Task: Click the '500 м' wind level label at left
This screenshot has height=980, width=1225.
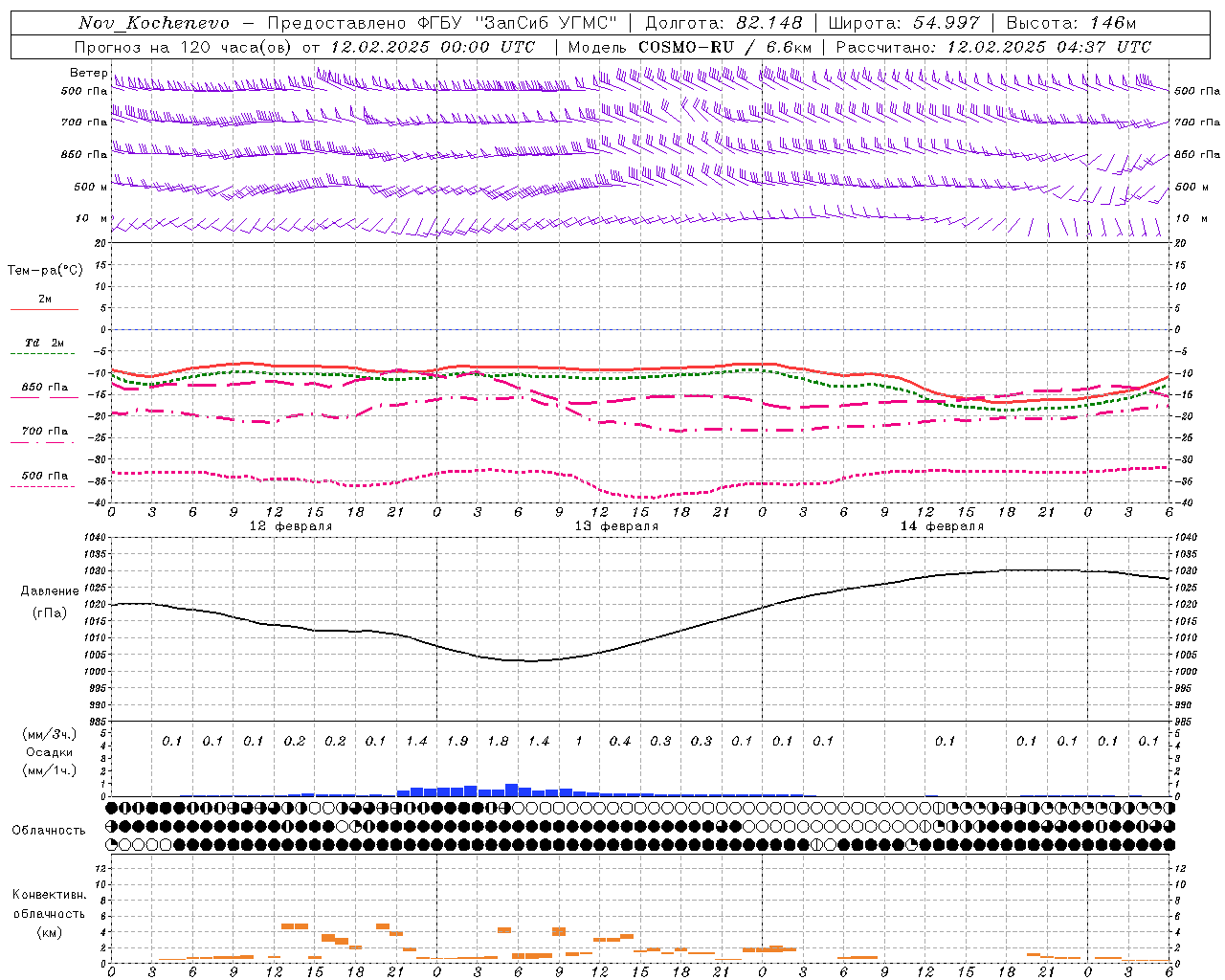Action: tap(91, 187)
